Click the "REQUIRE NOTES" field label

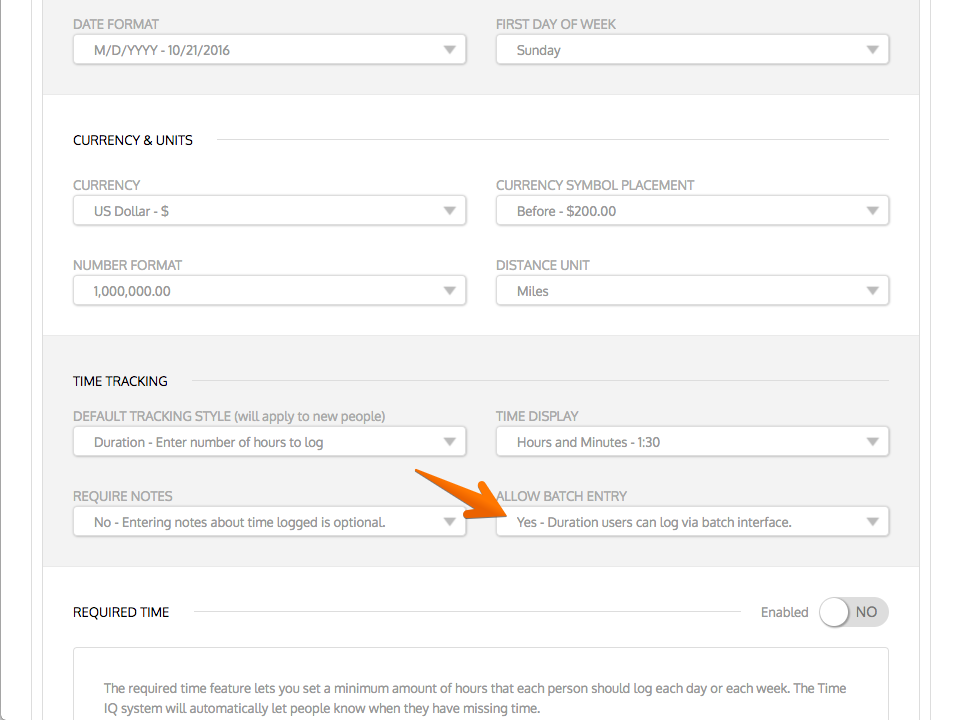pyautogui.click(x=122, y=497)
